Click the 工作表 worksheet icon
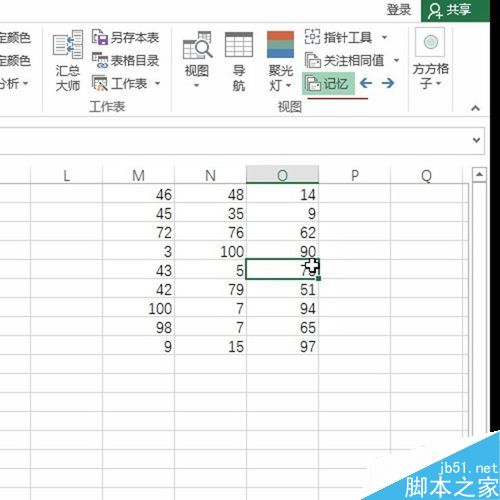Image resolution: width=500 pixels, height=500 pixels. point(100,83)
